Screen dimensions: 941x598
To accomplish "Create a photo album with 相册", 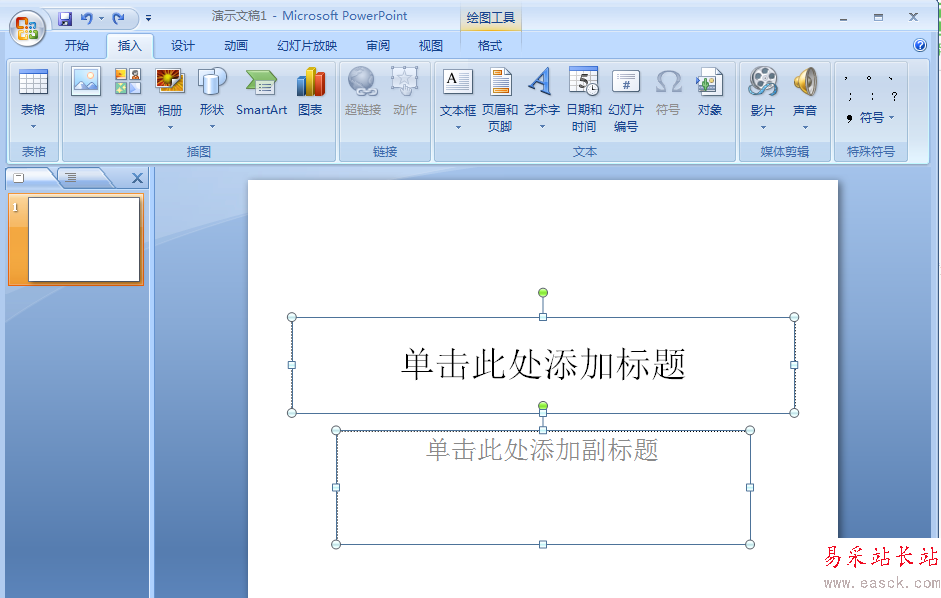I will pos(170,91).
